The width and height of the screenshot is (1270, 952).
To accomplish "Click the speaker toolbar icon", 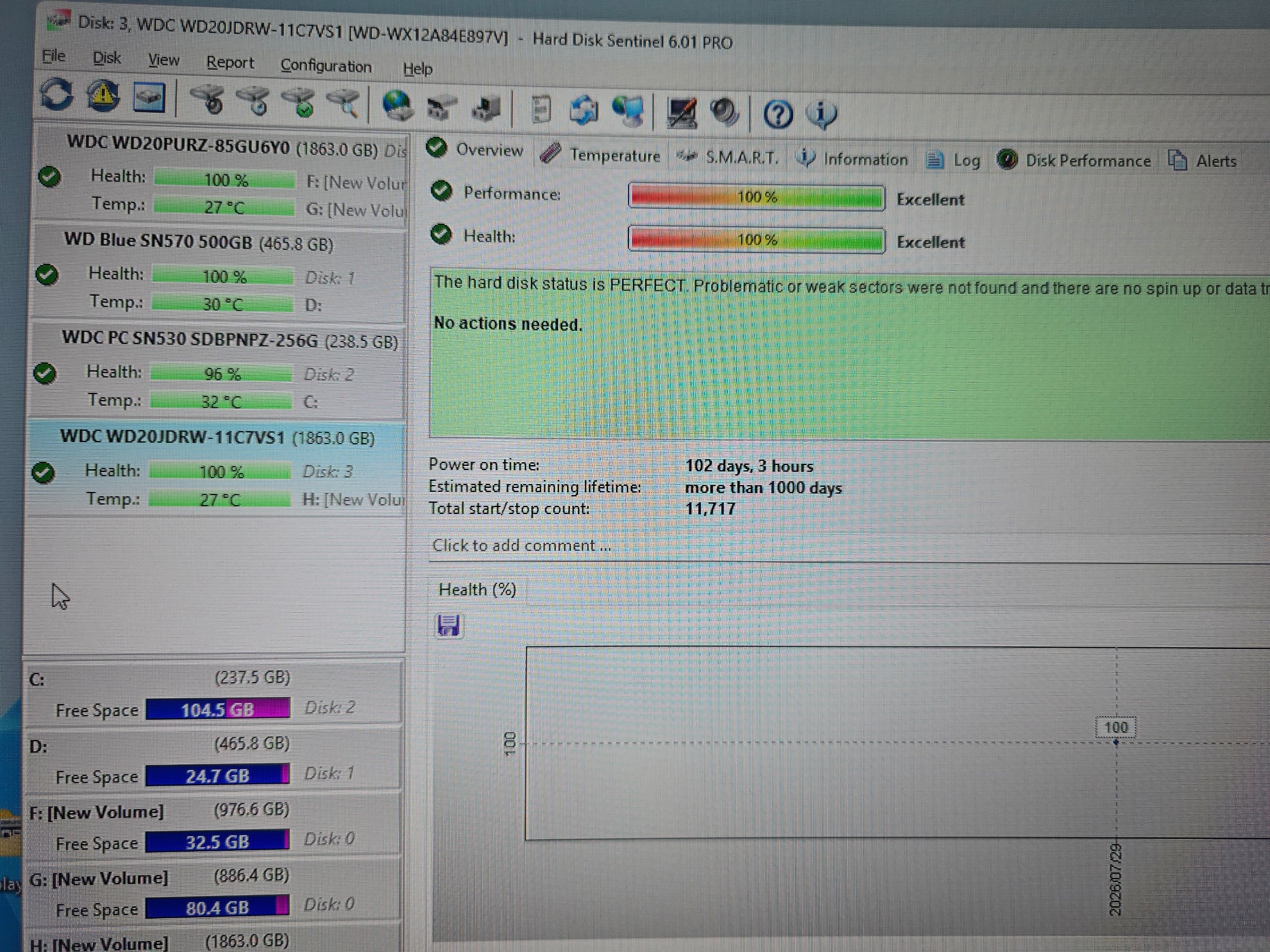I will point(725,113).
